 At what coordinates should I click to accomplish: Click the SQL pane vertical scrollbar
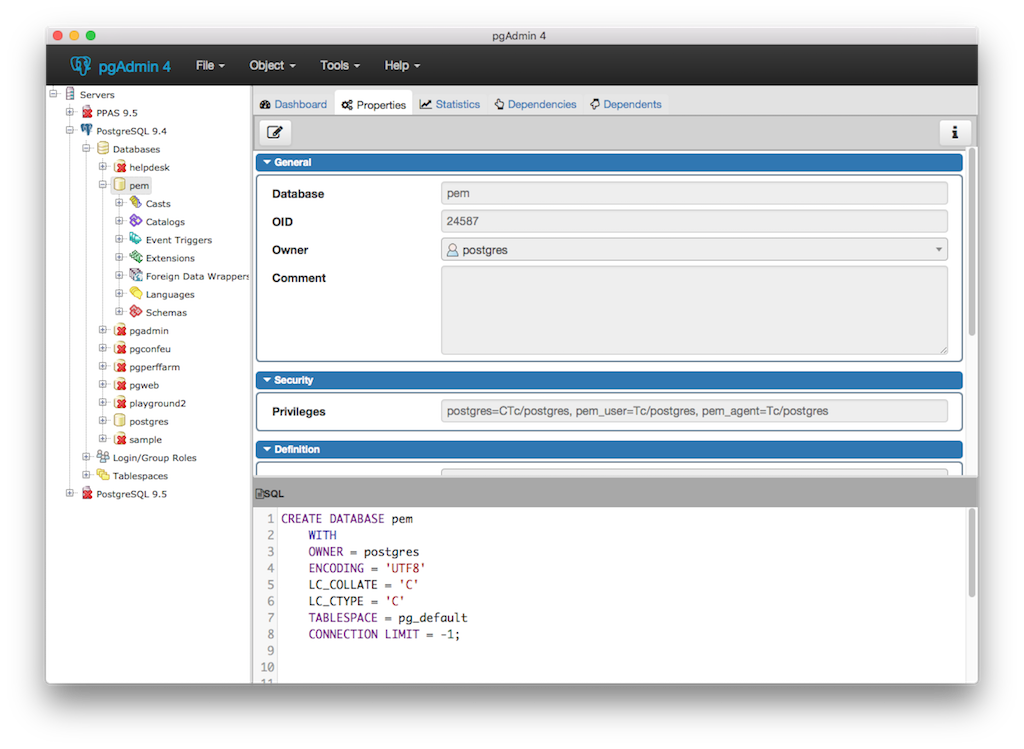(972, 552)
